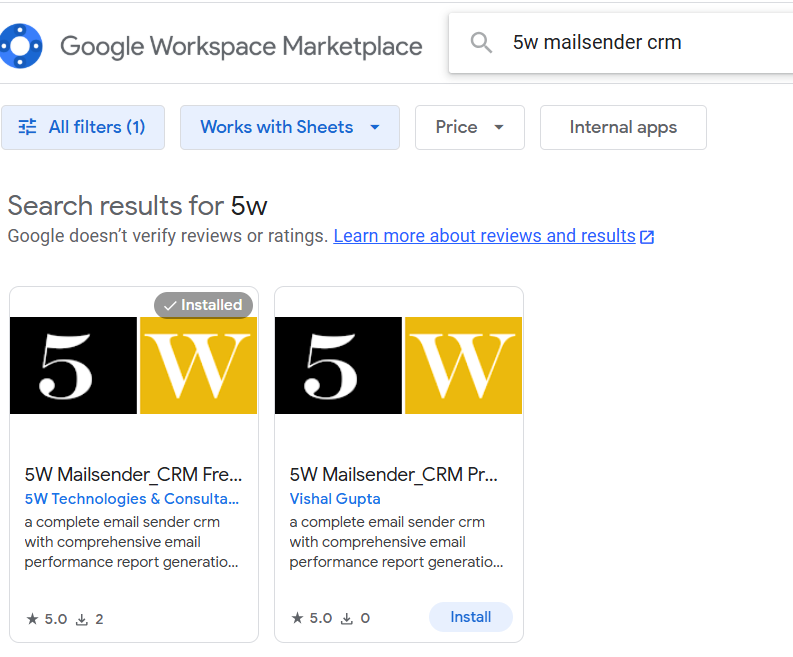
Task: Click the search box containing '5w mailsender crm'
Action: 621,43
